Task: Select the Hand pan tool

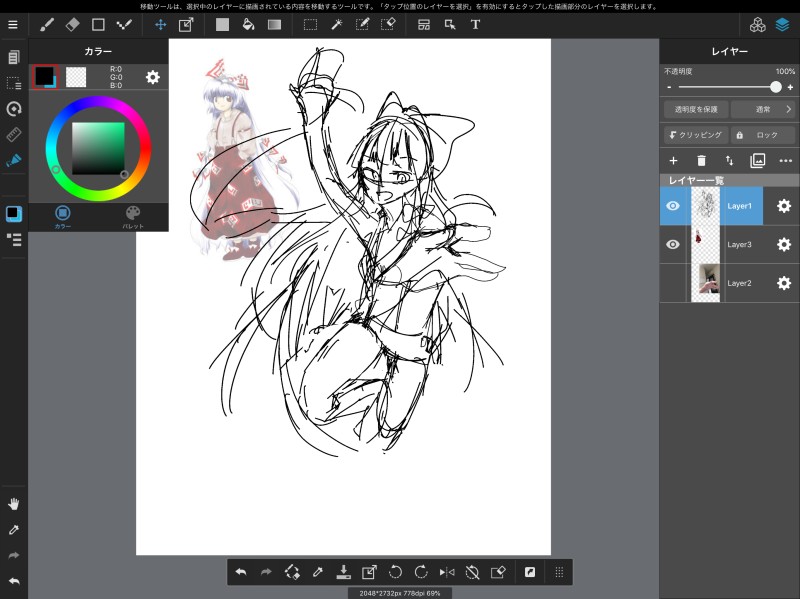Action: [x=14, y=504]
